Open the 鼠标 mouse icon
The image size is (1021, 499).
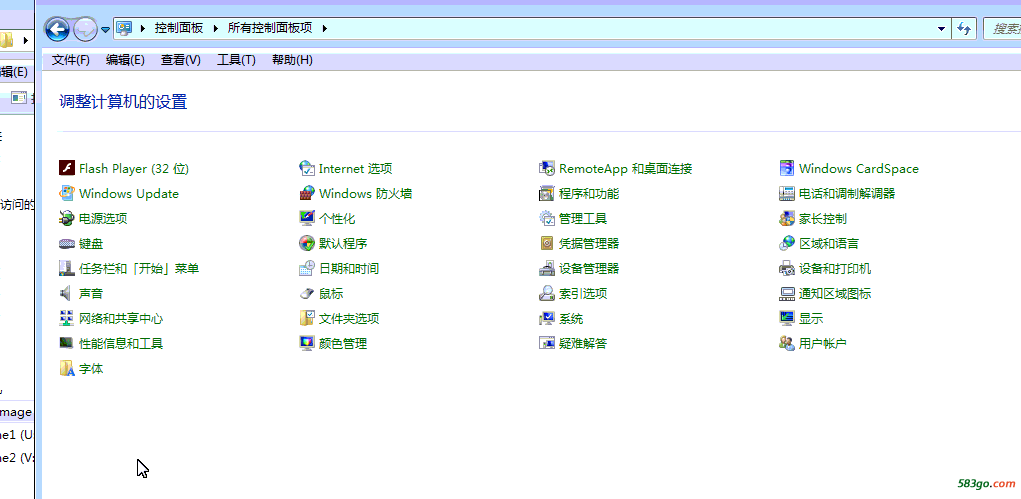[x=307, y=293]
